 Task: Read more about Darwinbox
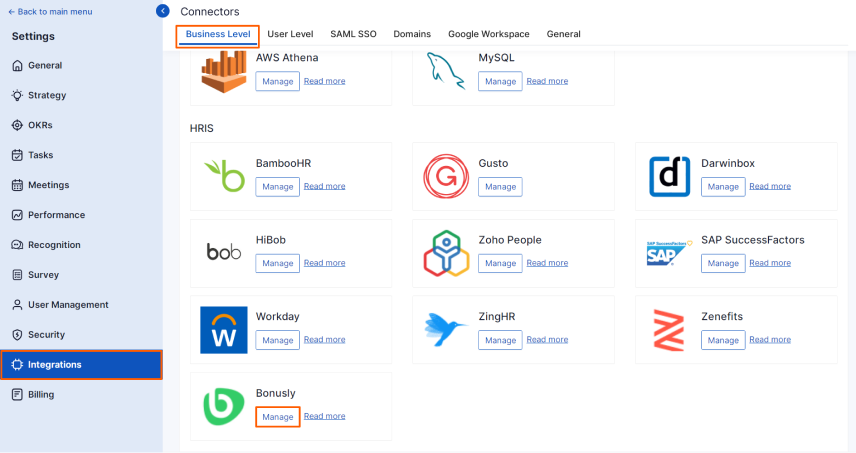(770, 186)
